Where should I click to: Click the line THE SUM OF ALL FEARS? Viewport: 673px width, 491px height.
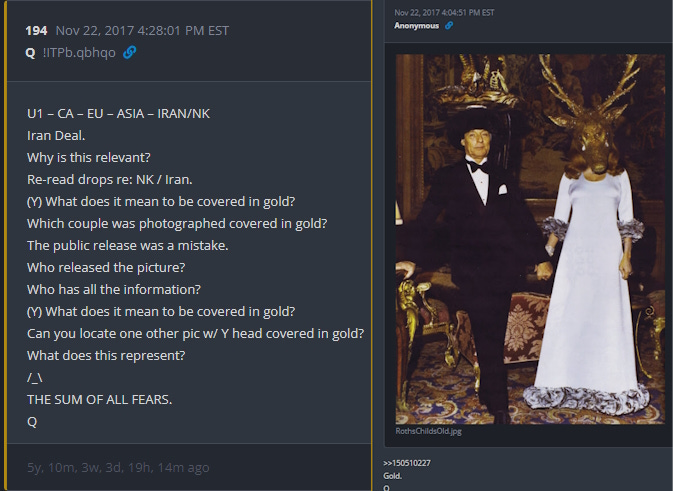point(100,400)
